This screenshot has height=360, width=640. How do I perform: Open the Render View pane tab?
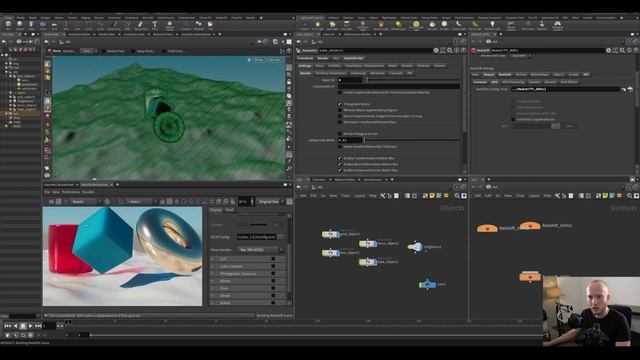point(94,184)
